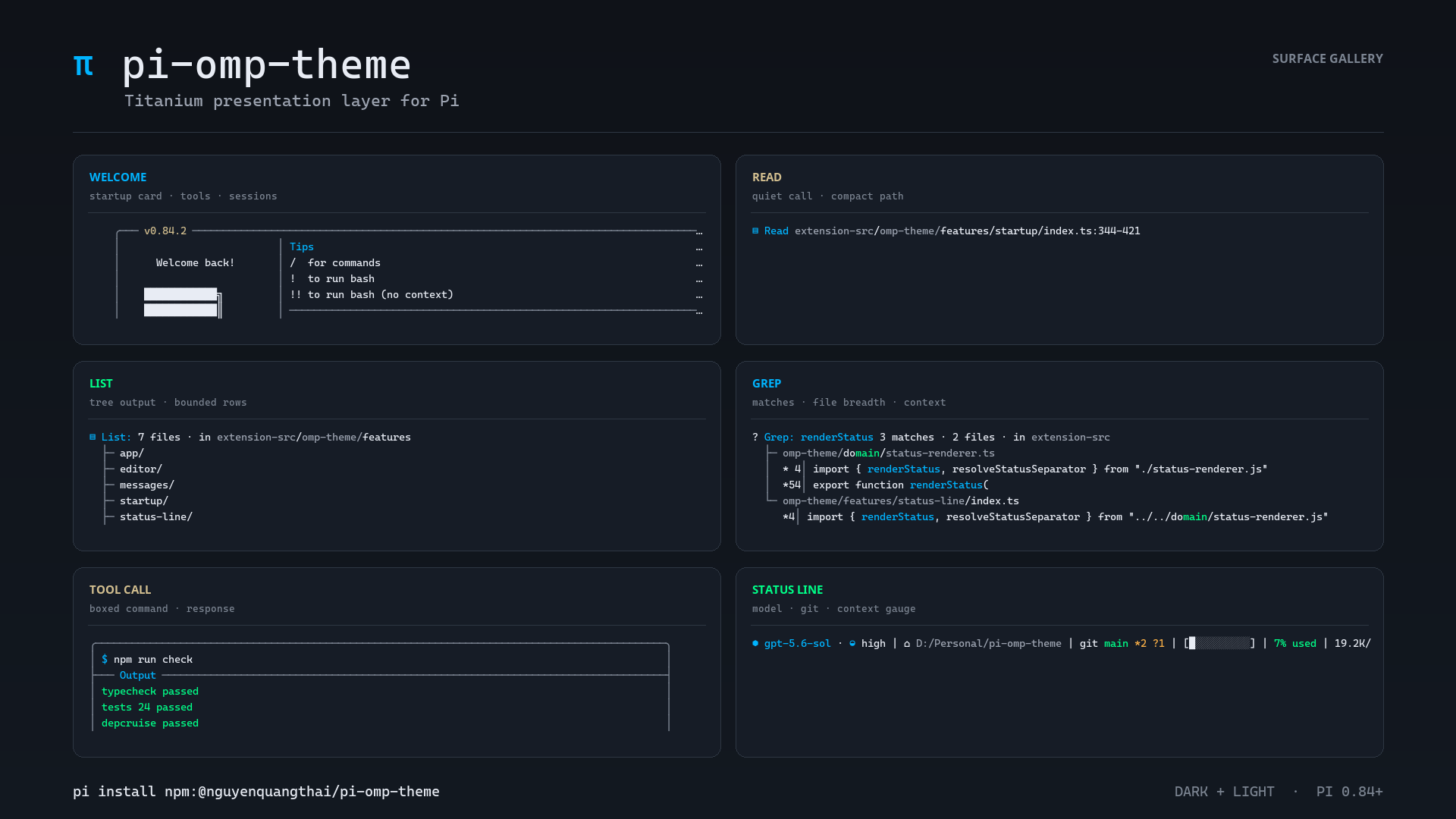The height and width of the screenshot is (819, 1456).
Task: Open omp-theme/features/status-line/index.ts result
Action: tap(901, 500)
